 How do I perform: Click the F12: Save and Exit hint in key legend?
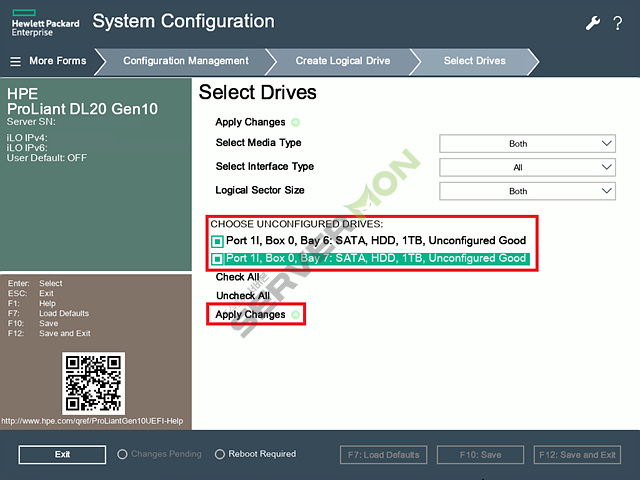coord(49,333)
